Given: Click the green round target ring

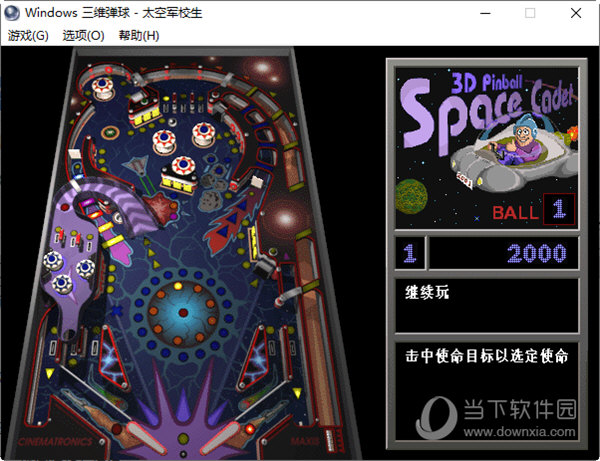Looking at the screenshot, I should point(110,133).
